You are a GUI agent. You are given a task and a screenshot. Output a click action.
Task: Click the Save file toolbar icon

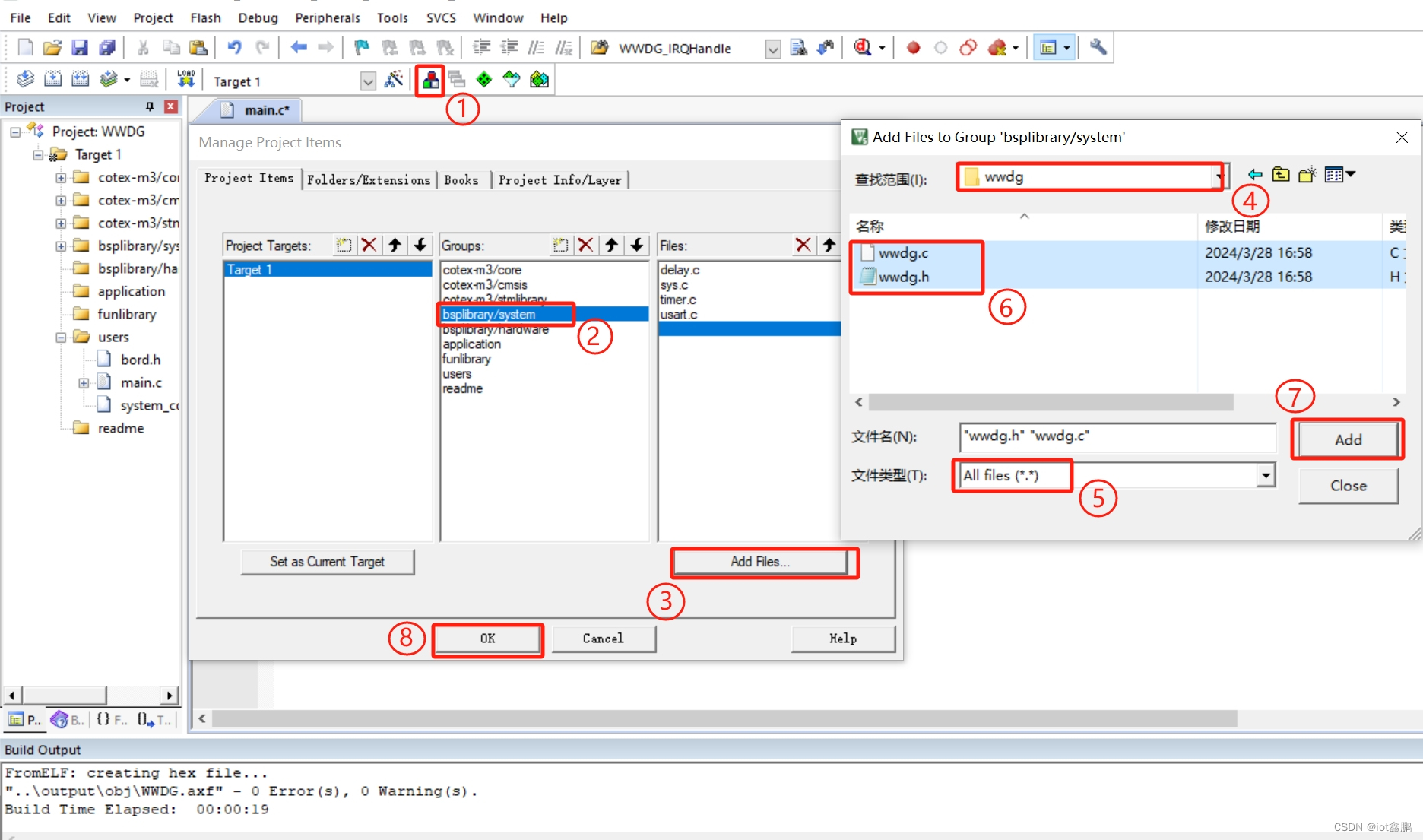coord(80,48)
